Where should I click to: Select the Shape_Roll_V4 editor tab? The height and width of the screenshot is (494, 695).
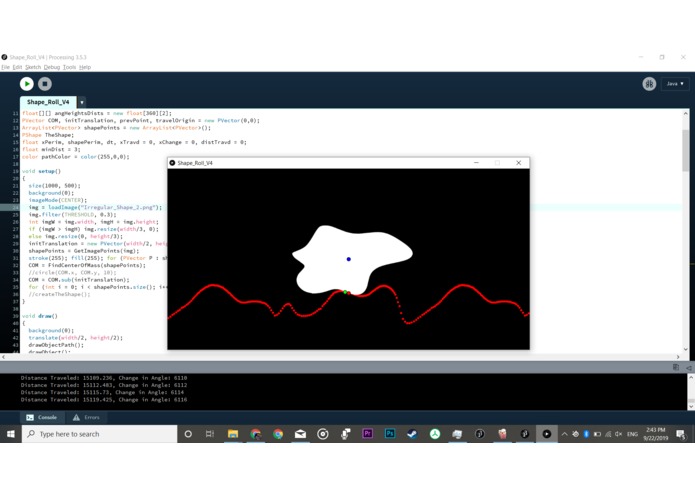48,102
